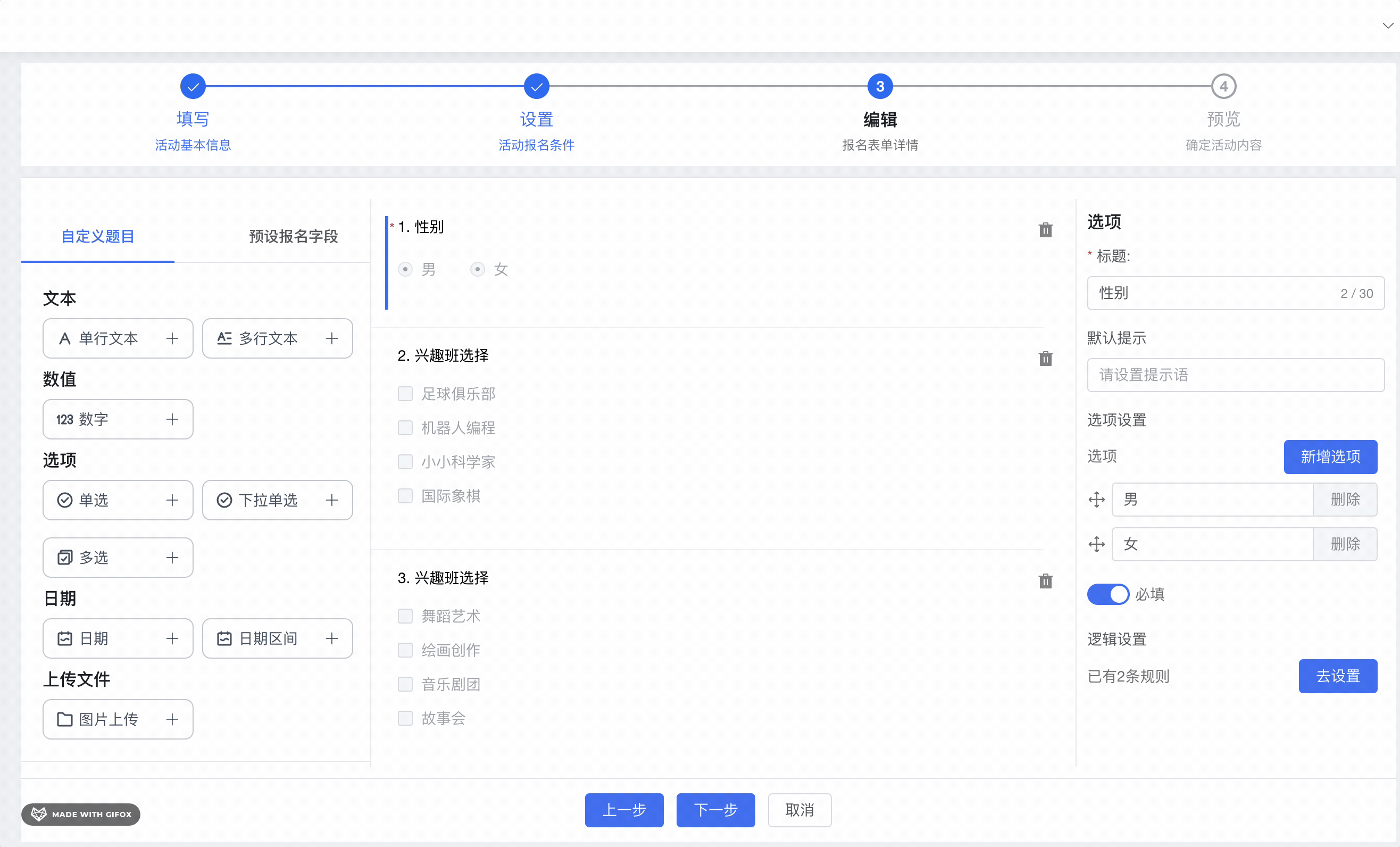The height and width of the screenshot is (847, 1400).
Task: Delete the 女 option with 删除
Action: pos(1345,544)
